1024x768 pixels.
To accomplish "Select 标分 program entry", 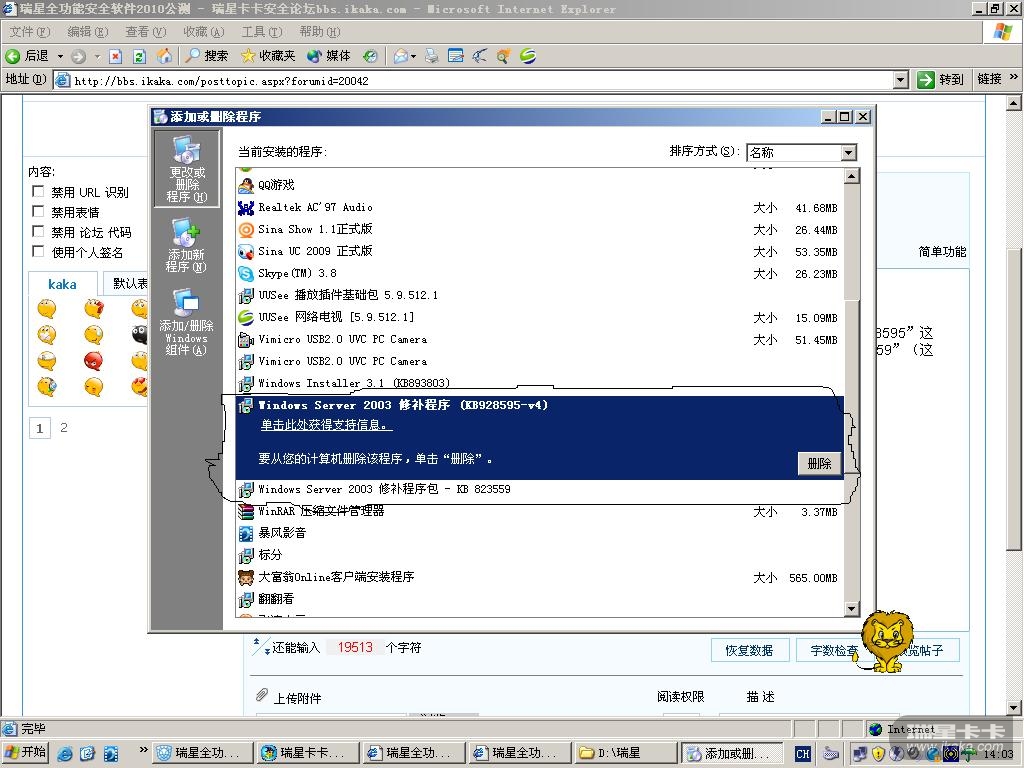I will tap(539, 555).
